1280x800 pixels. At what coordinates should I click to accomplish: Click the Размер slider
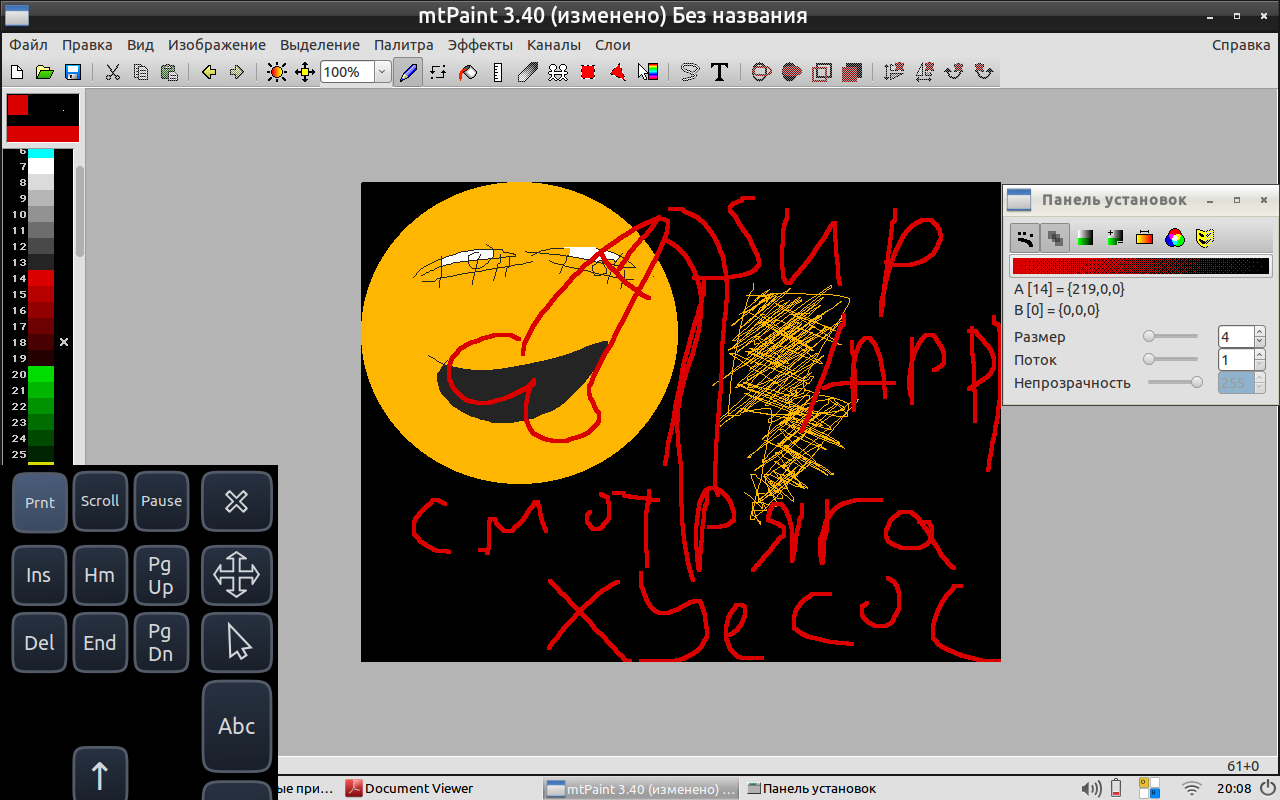(1172, 337)
